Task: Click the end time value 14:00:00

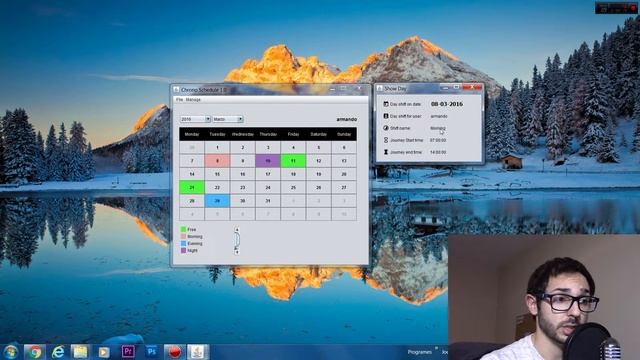Action: (x=438, y=152)
